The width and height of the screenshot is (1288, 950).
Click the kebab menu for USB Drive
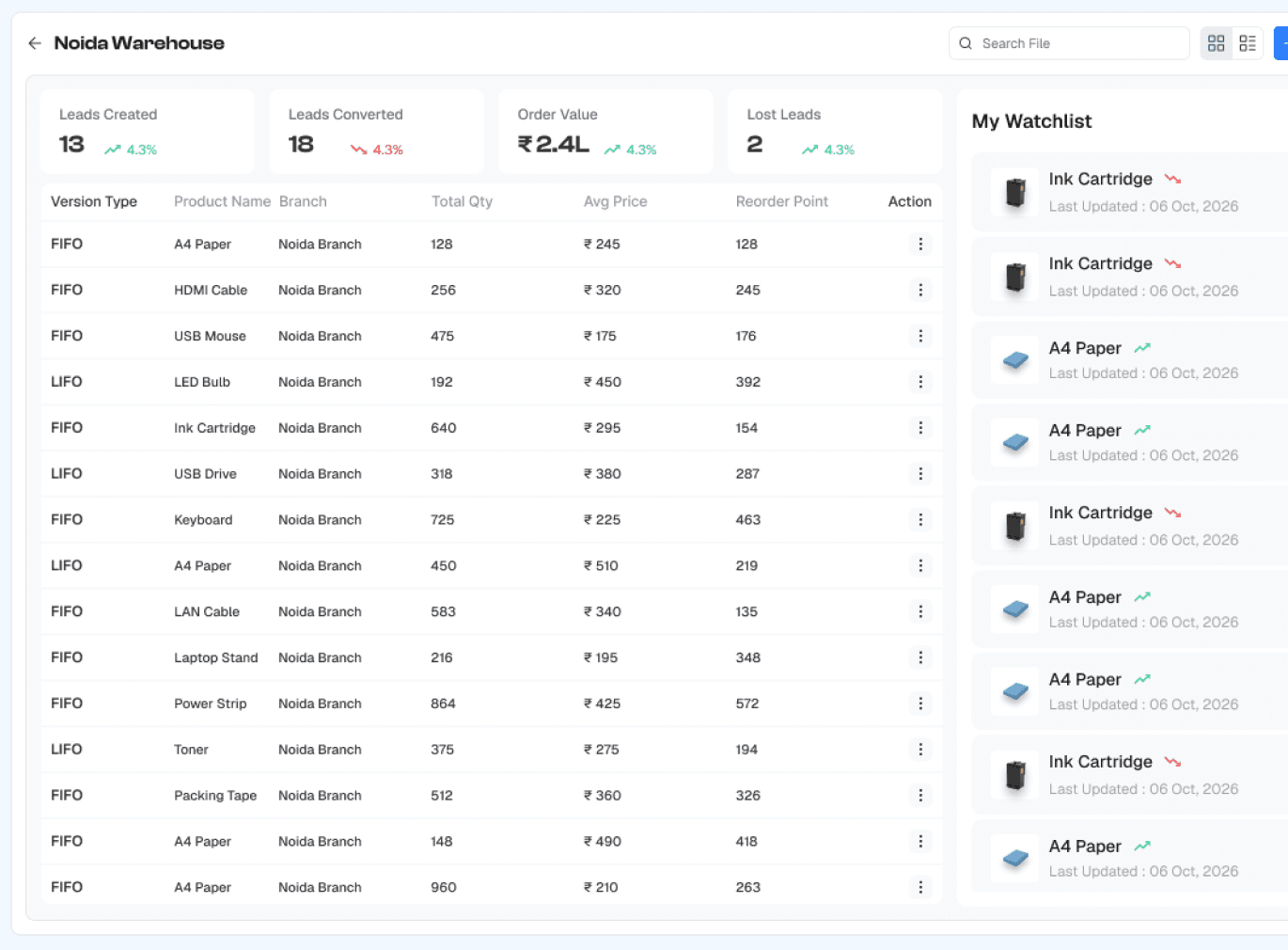[920, 474]
